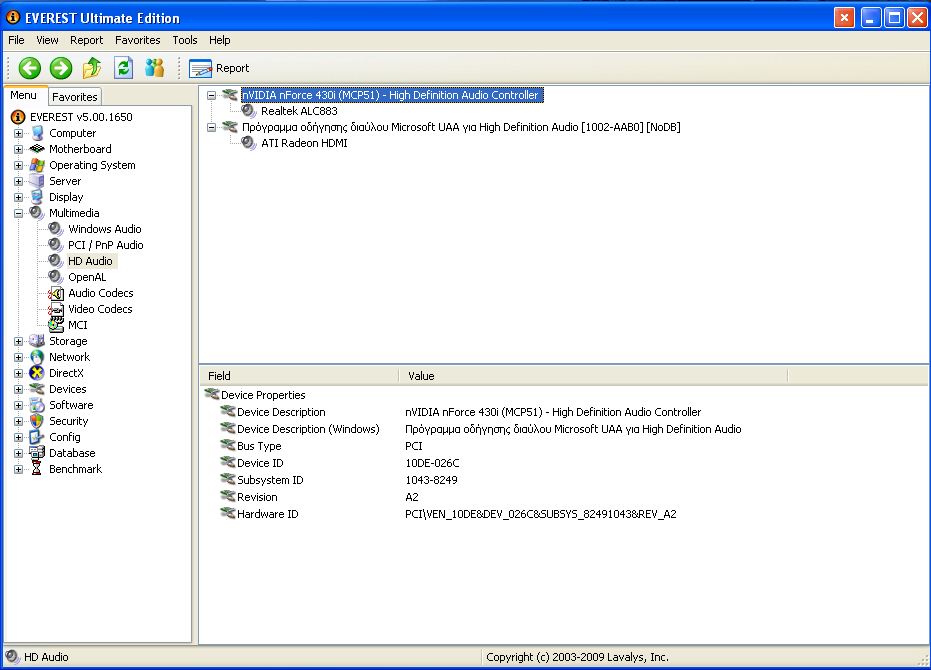Select the Revision A2 value

click(x=412, y=497)
